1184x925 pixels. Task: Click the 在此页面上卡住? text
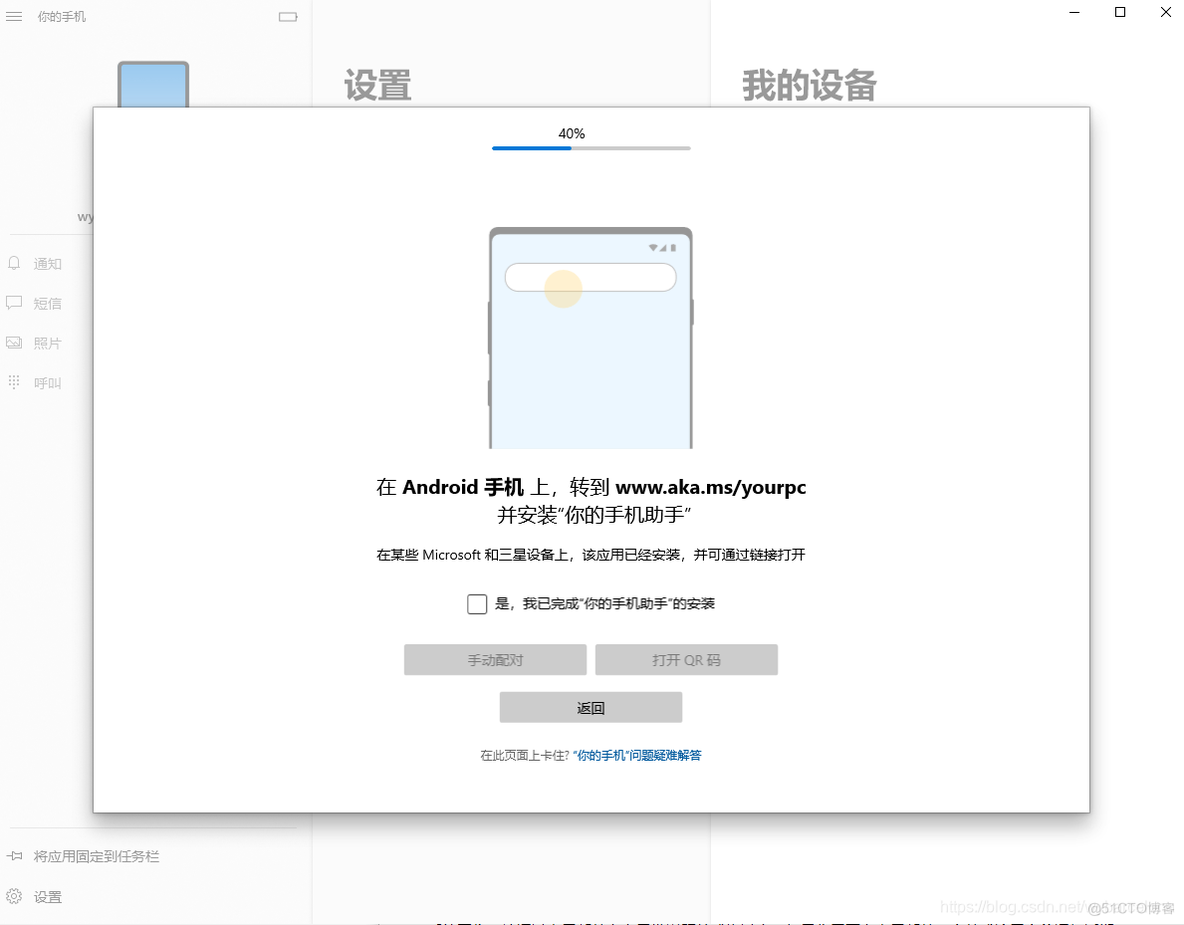(525, 755)
